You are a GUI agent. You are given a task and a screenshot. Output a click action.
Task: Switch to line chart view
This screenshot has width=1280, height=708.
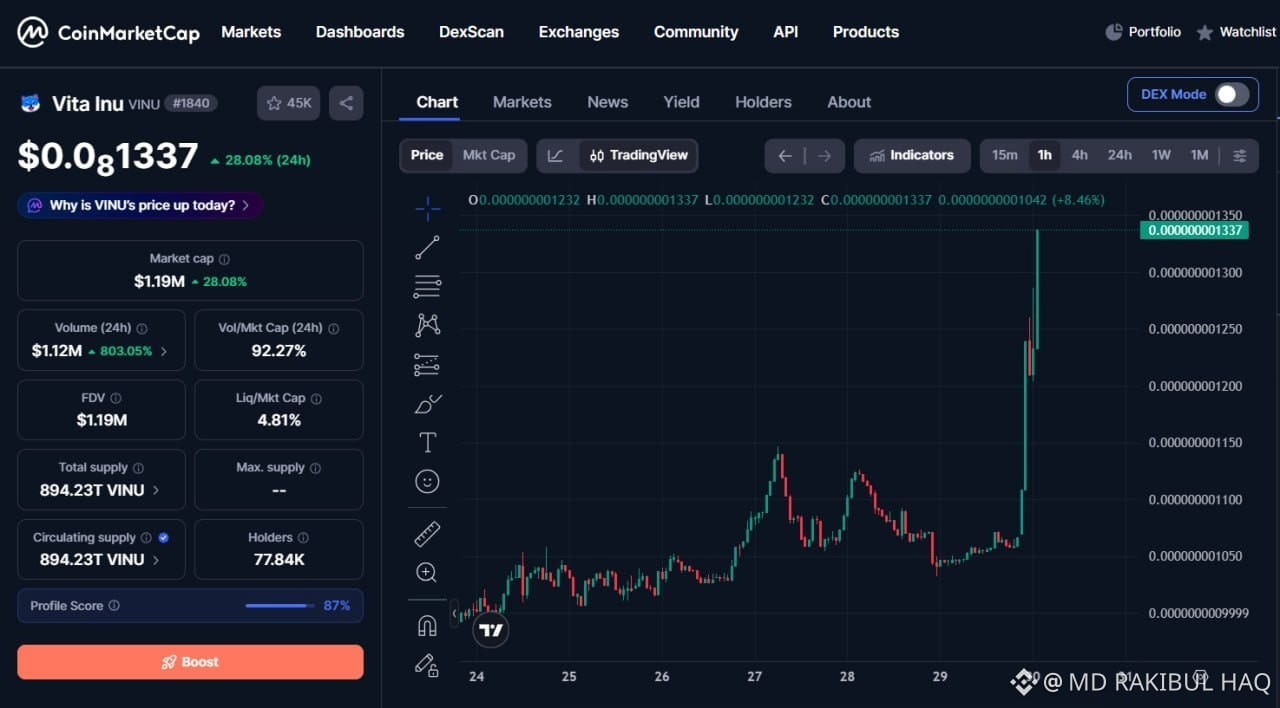click(x=556, y=155)
